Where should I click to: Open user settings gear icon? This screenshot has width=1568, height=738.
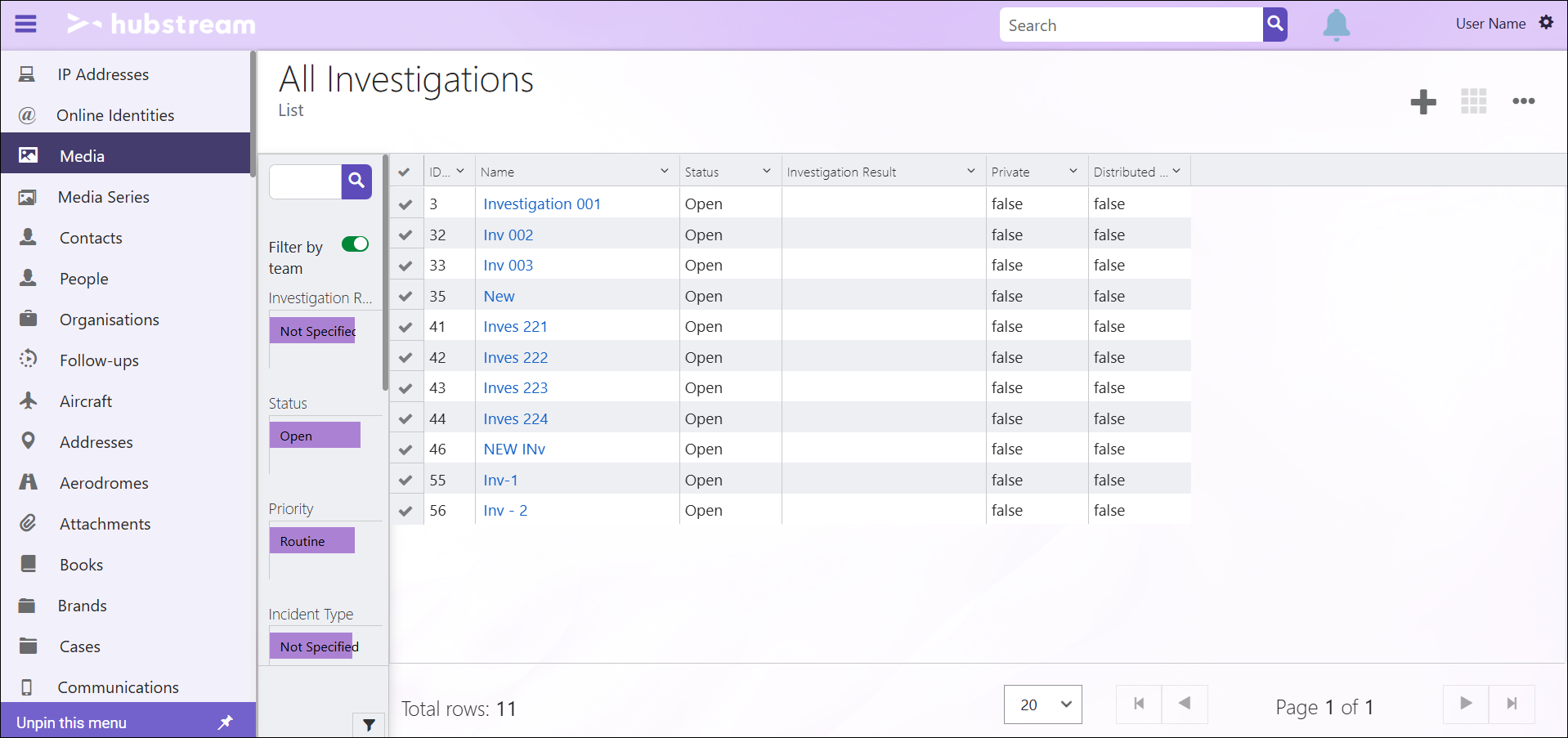1546,23
